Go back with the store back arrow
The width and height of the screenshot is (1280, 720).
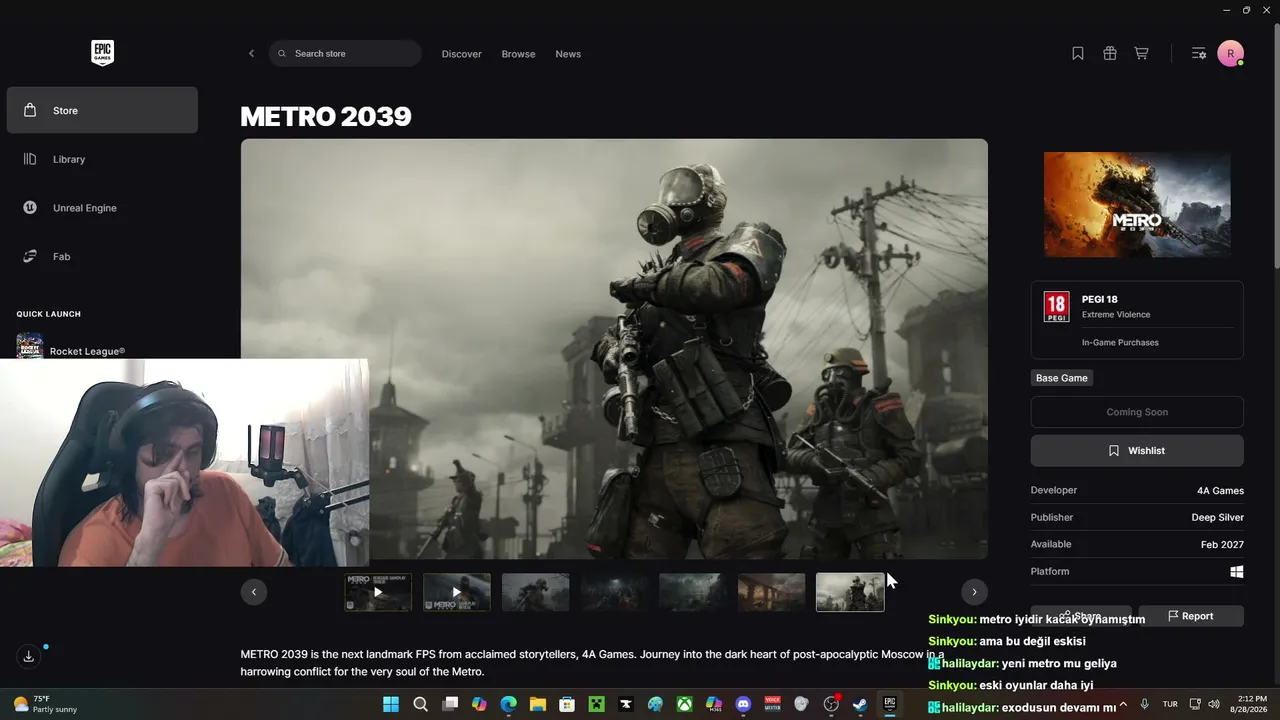coord(251,54)
